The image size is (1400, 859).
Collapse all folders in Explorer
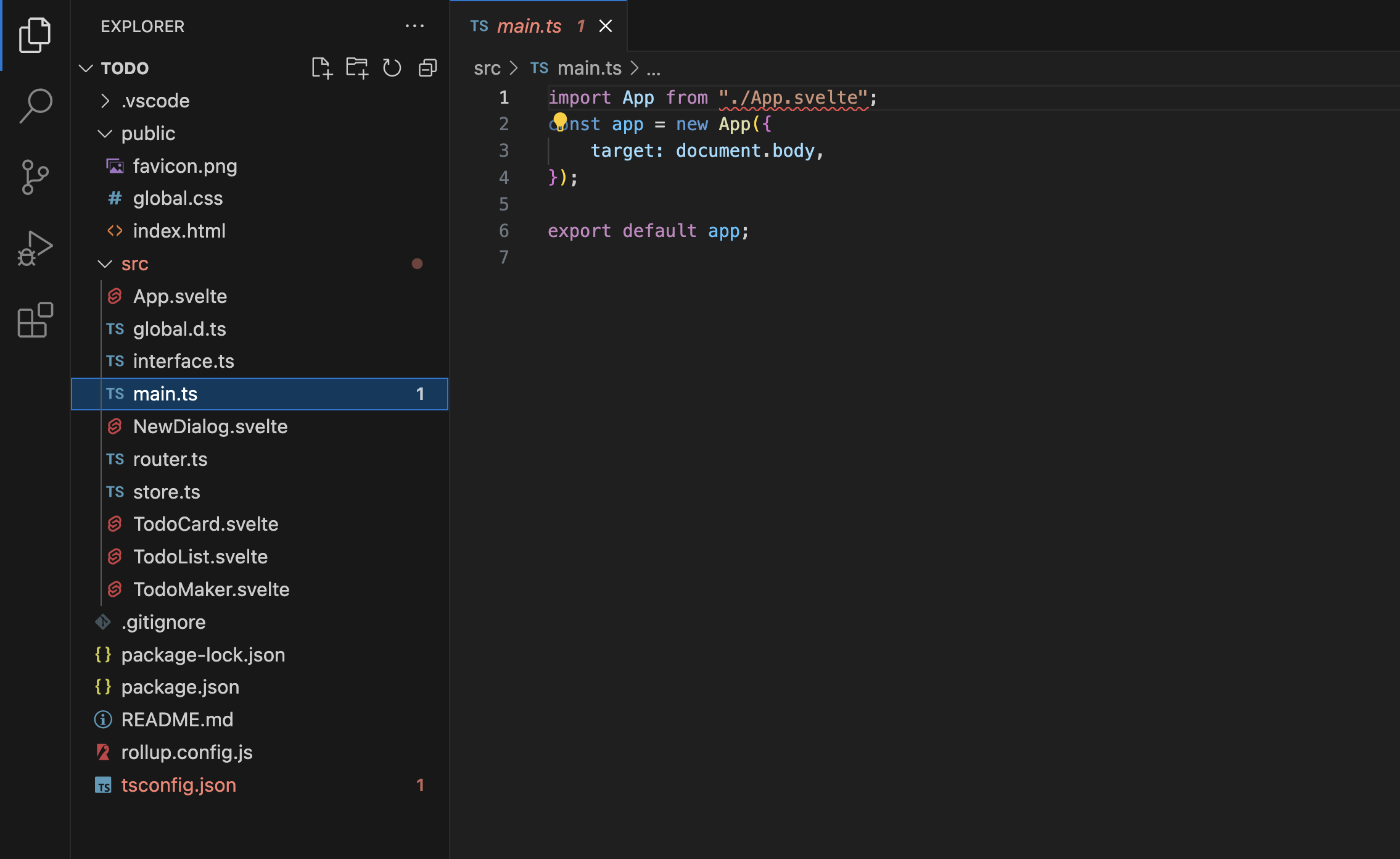[x=427, y=68]
